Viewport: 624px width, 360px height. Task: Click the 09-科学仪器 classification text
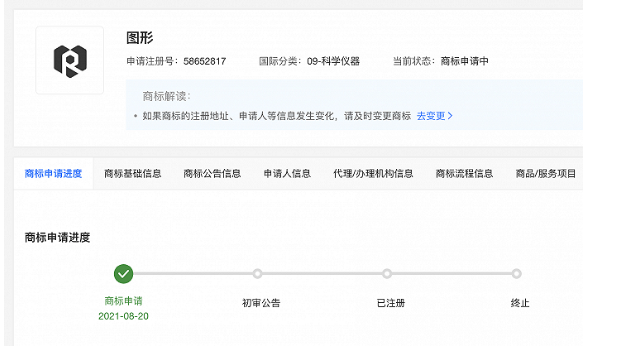coord(333,61)
